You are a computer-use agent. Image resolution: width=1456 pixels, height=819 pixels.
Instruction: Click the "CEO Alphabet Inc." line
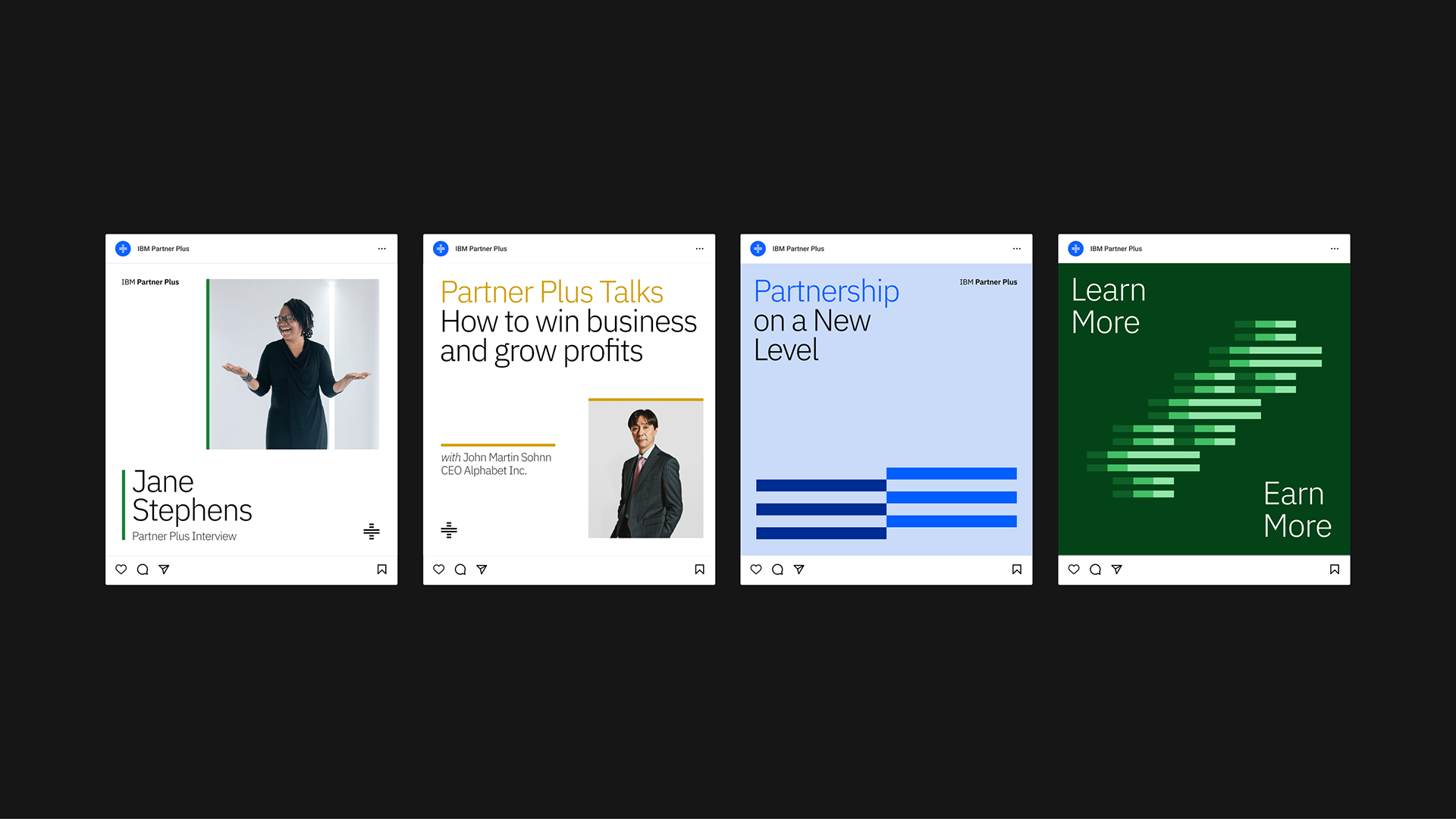tap(484, 471)
